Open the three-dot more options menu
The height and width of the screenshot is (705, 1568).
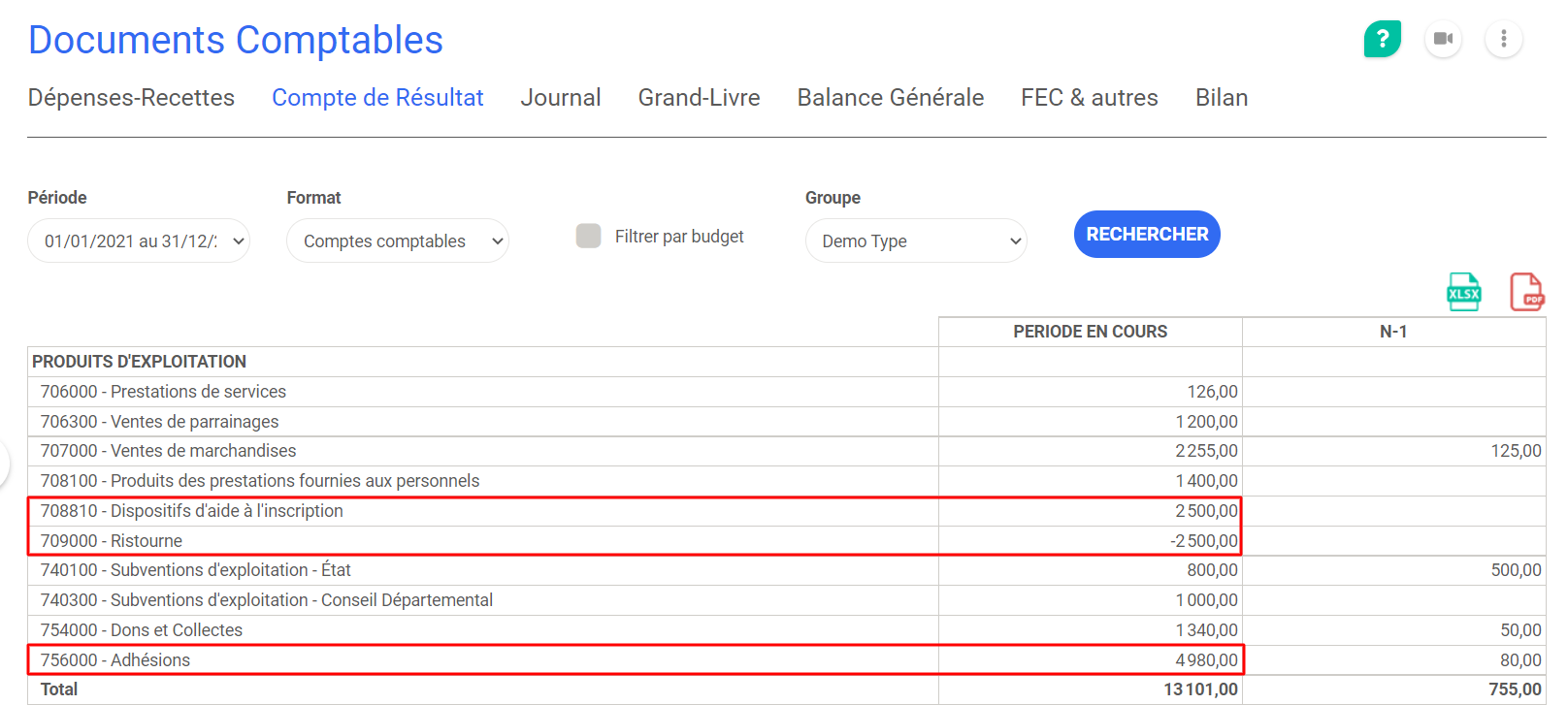(x=1504, y=39)
